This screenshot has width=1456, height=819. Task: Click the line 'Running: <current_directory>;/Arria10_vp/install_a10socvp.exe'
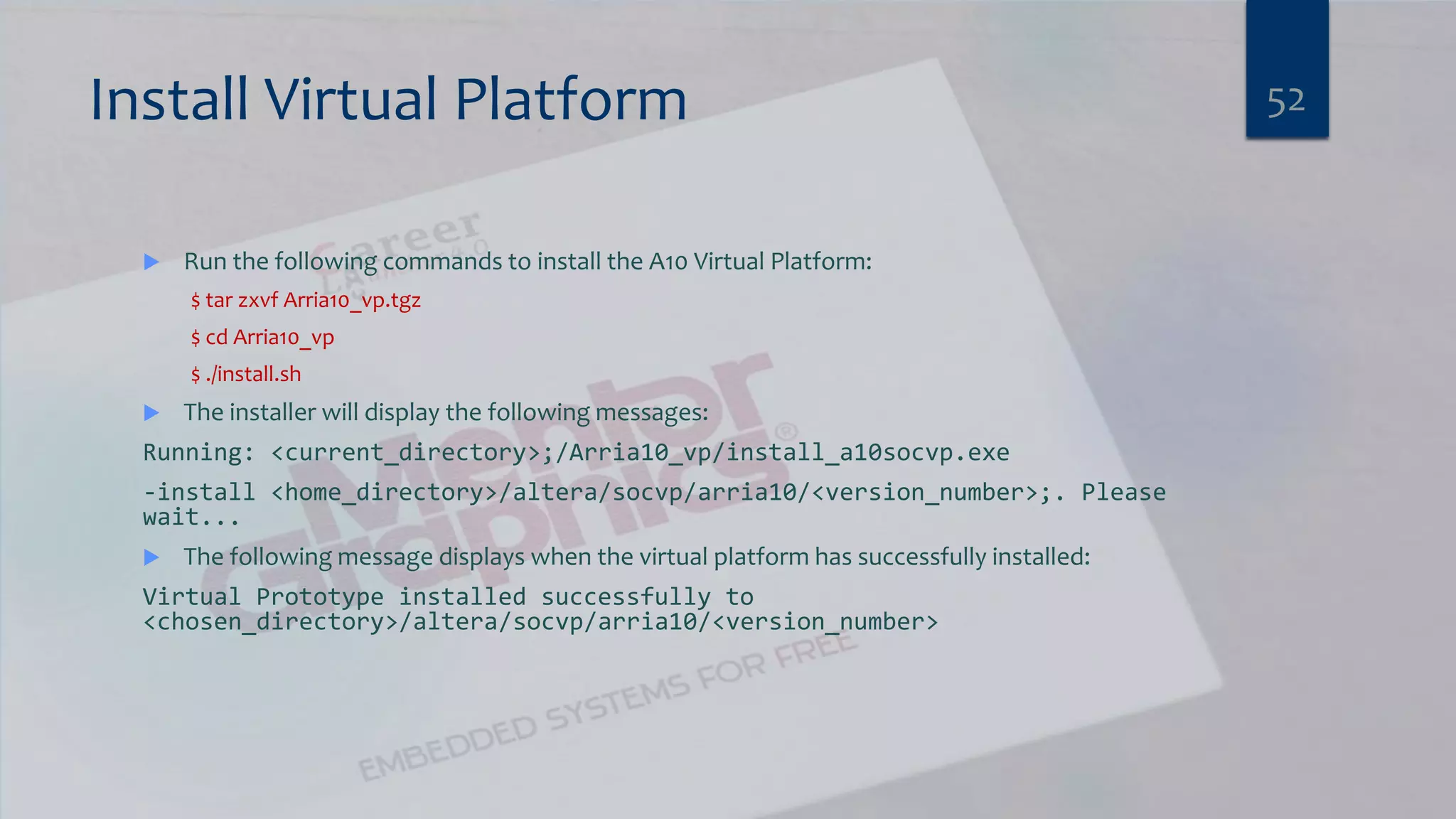[576, 452]
